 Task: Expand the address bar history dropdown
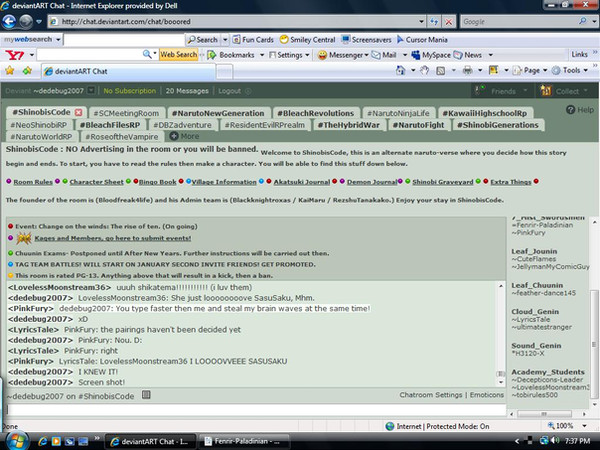pos(421,22)
